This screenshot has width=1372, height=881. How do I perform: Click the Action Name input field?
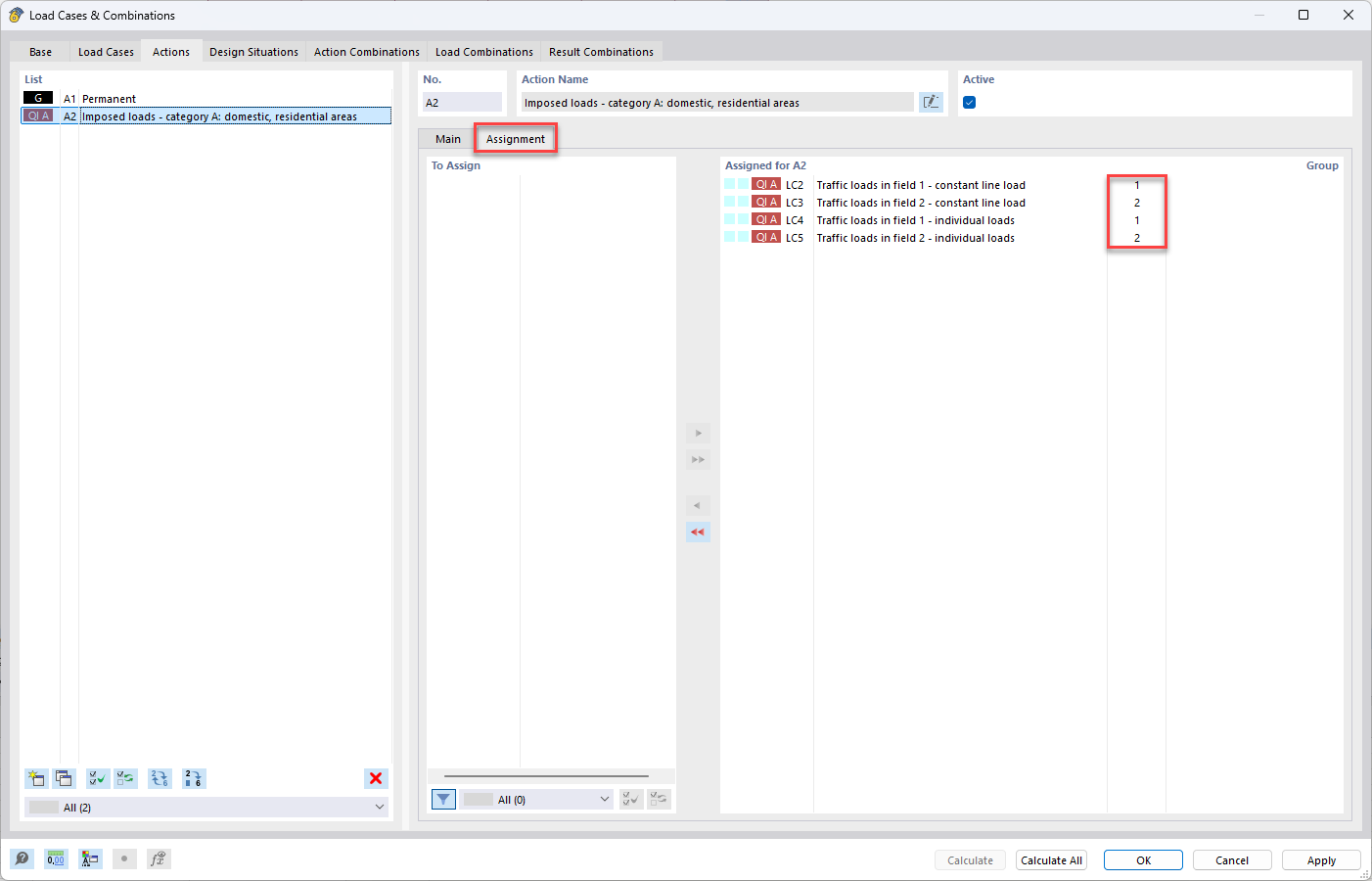pyautogui.click(x=715, y=103)
